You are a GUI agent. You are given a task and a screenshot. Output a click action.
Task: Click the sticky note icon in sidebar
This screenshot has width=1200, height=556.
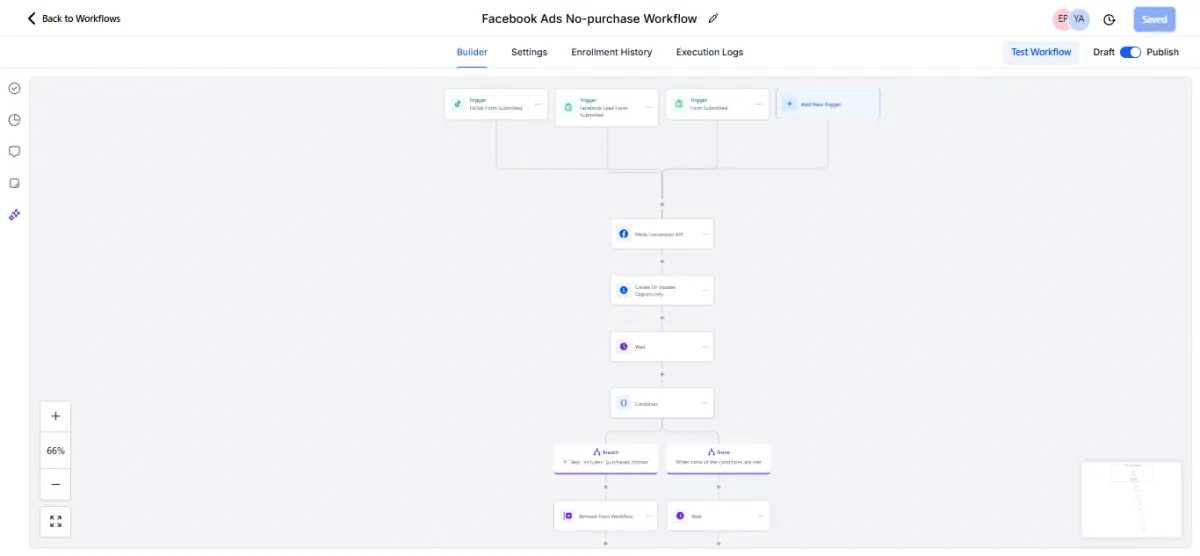(x=14, y=183)
